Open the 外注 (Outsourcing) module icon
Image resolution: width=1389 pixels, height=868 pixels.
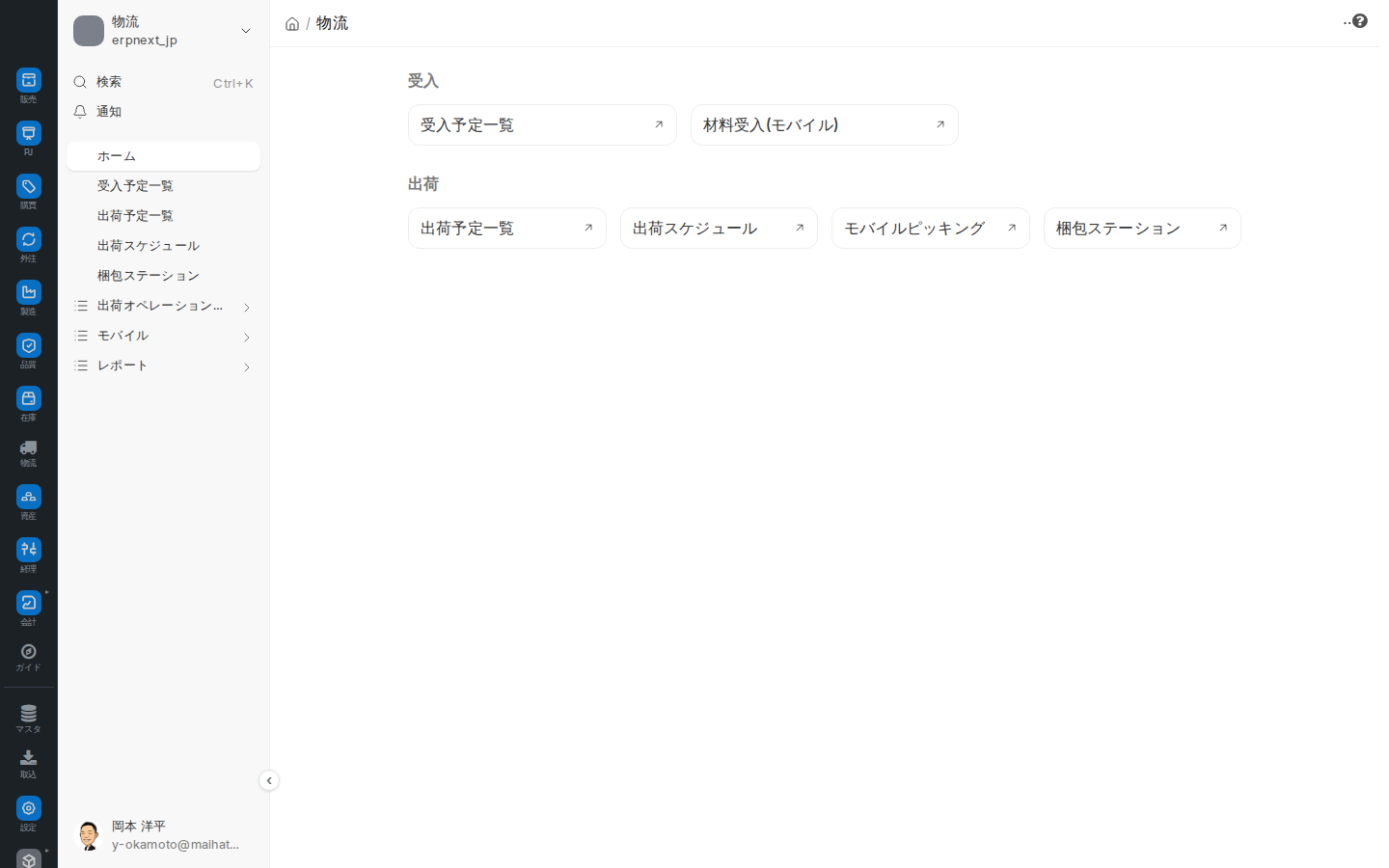pos(29,239)
